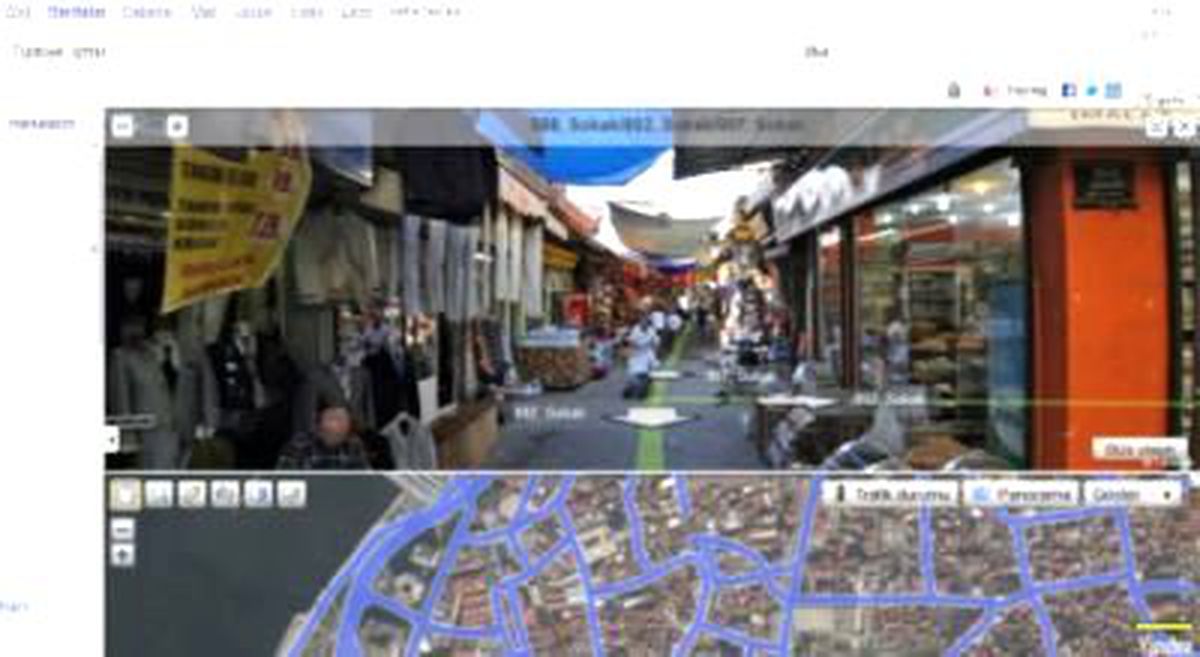Minimize the panorama panel with the minus button
Image resolution: width=1200 pixels, height=657 pixels.
tap(121, 126)
